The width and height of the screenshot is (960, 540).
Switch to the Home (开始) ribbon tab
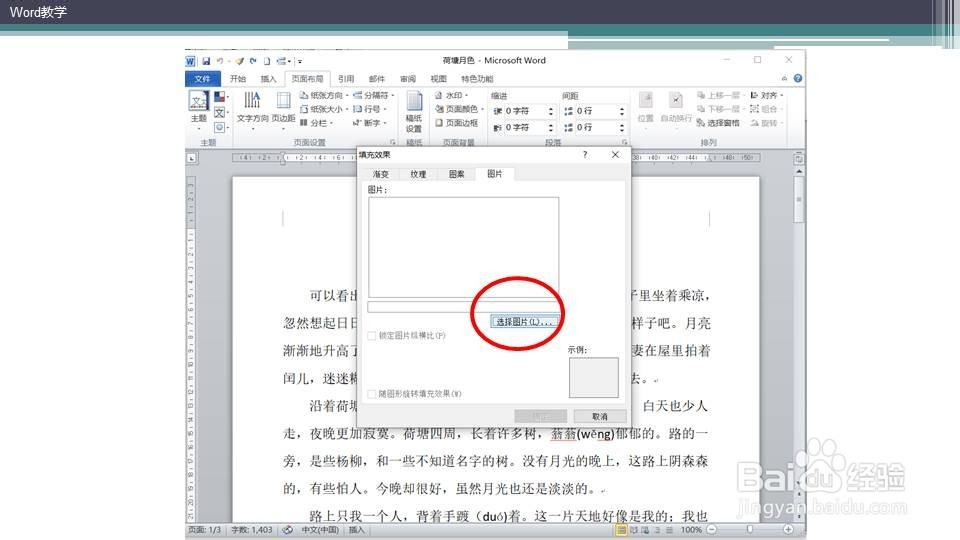238,79
